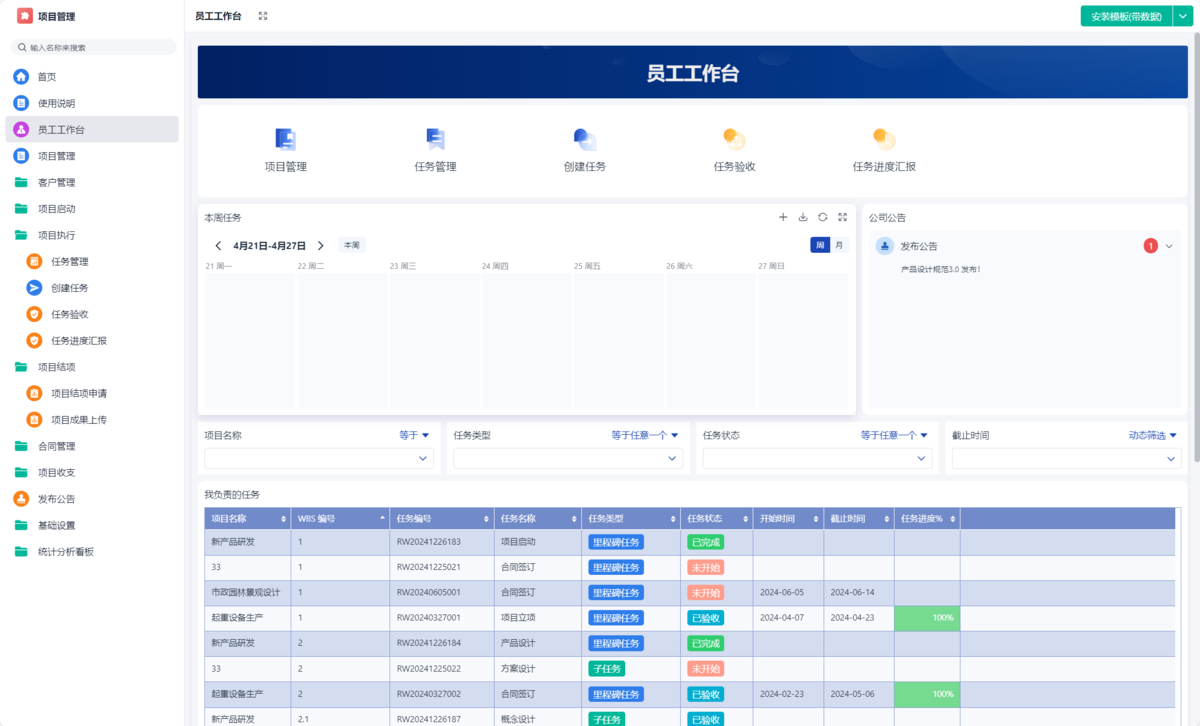Viewport: 1200px width, 726px height.
Task: Open the 项目名称 filter dropdown
Action: pyautogui.click(x=318, y=458)
